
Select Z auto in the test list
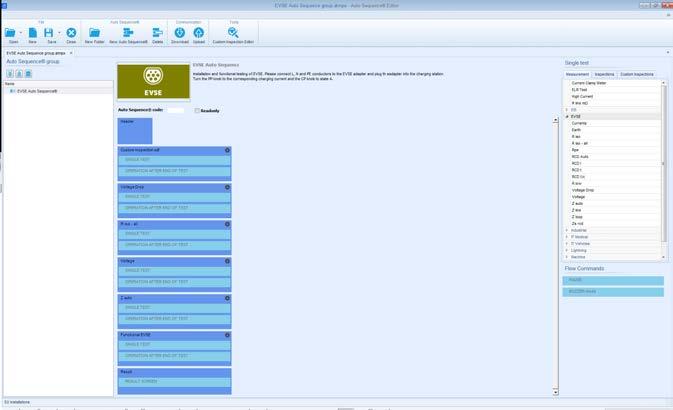(577, 203)
